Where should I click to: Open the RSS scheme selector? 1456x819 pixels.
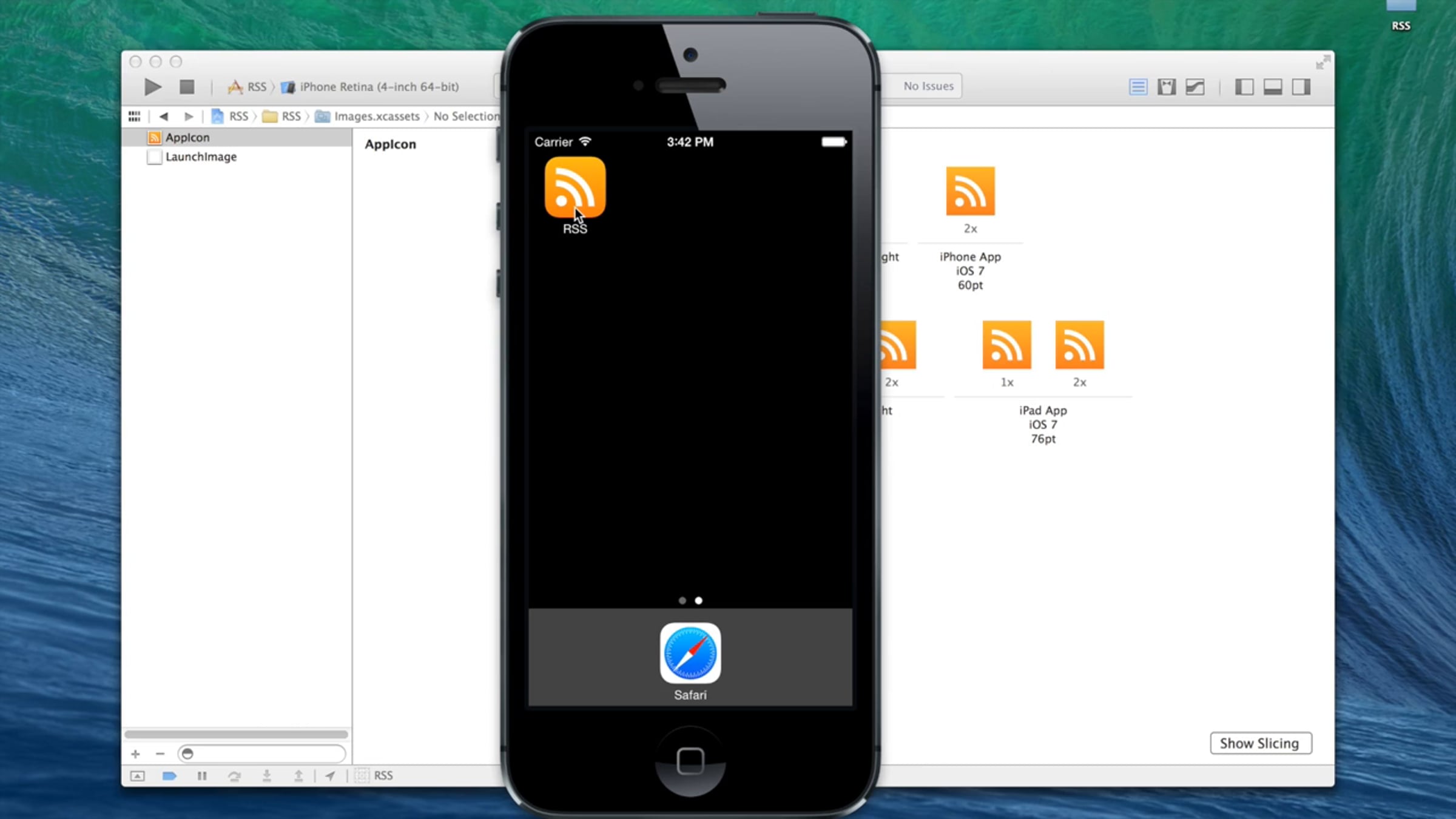(248, 87)
